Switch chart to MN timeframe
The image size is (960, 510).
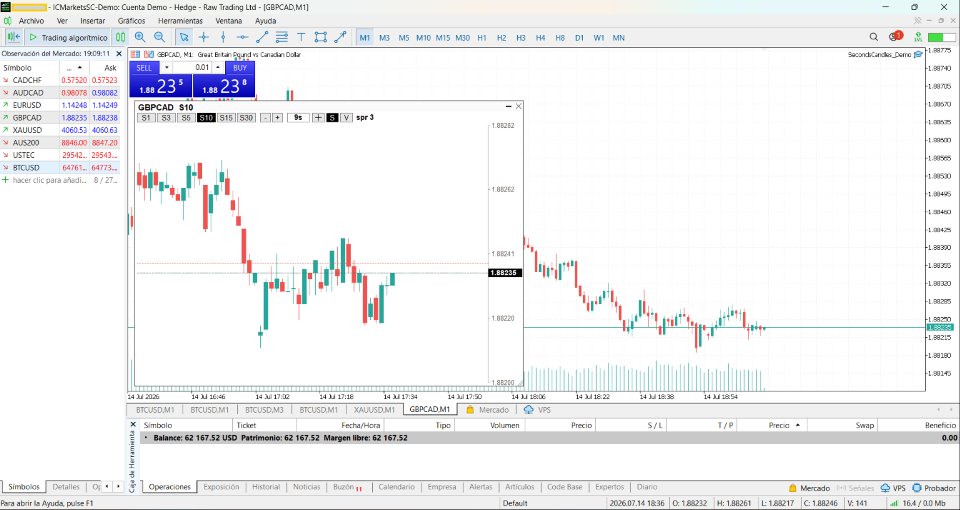pos(618,38)
